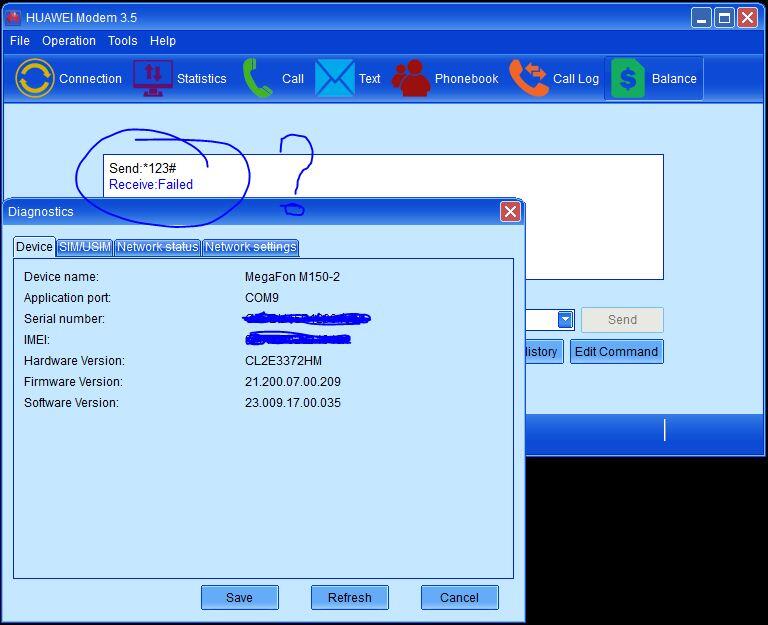The width and height of the screenshot is (768, 625).
Task: Click the partially hidden History button
Action: click(544, 352)
